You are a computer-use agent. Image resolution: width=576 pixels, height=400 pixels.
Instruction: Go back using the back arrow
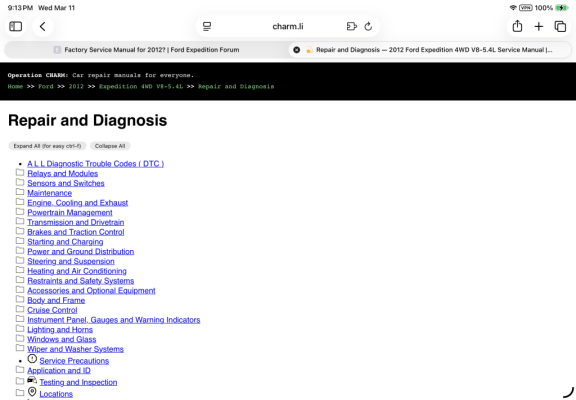pyautogui.click(x=43, y=26)
